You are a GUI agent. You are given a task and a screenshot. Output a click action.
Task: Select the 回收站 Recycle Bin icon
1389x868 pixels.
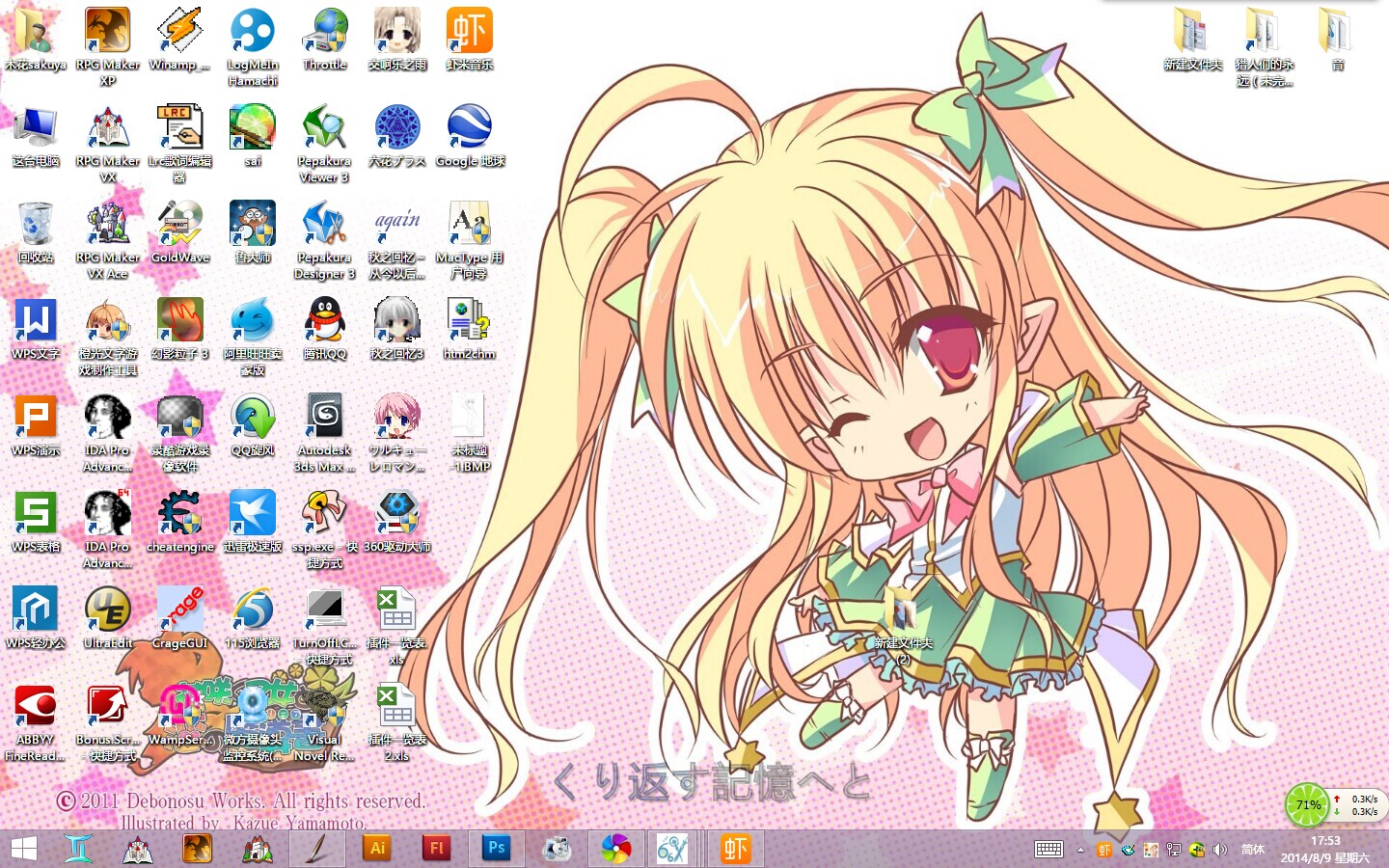(36, 231)
